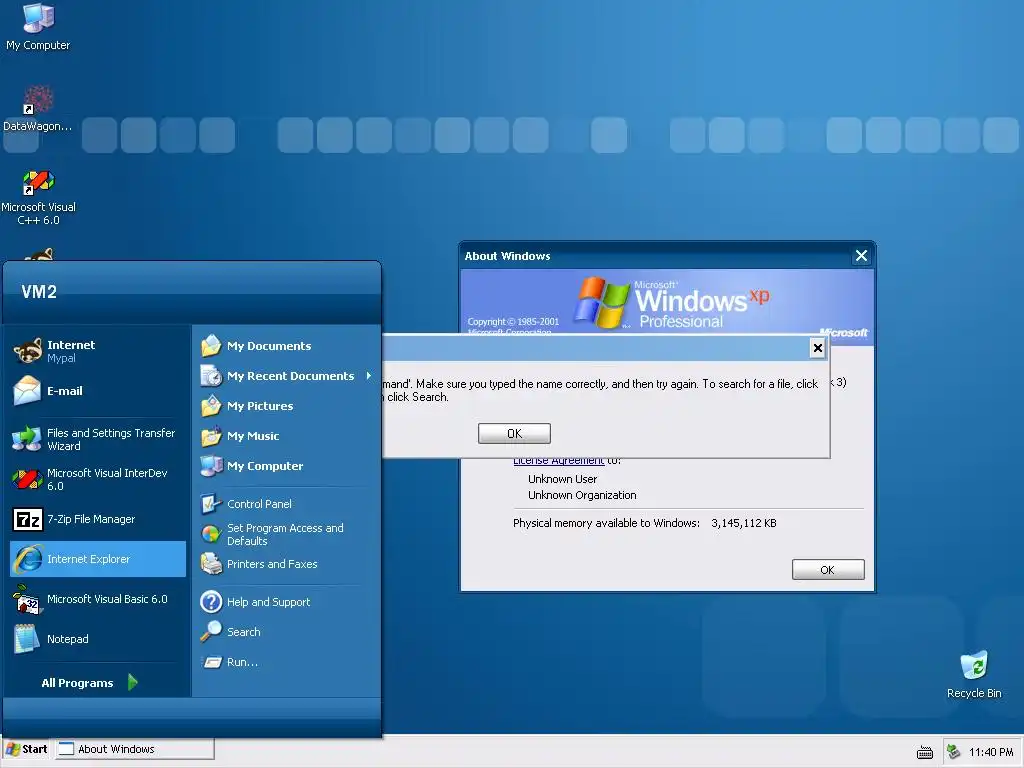Choose the All Programs label
1024x768 pixels.
pyautogui.click(x=77, y=682)
